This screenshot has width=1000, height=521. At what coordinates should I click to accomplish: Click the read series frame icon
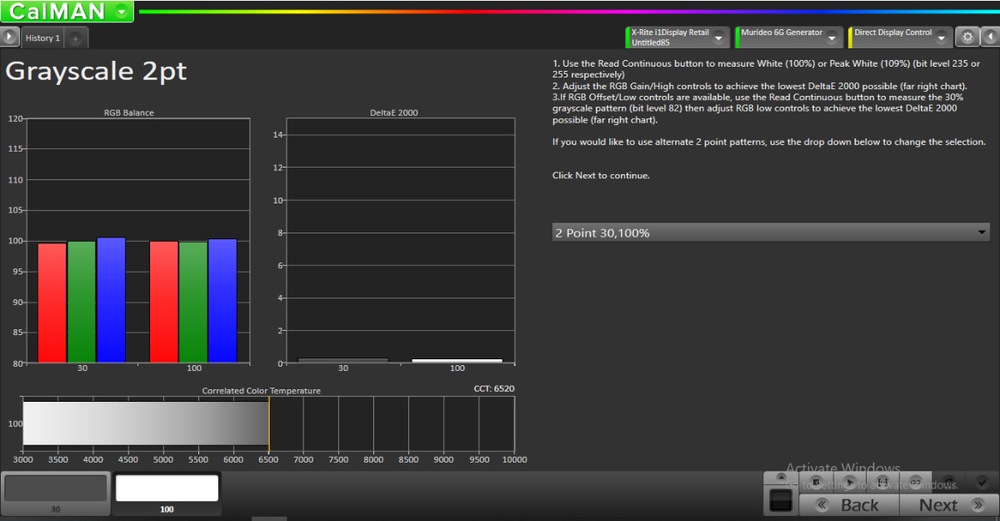[882, 482]
